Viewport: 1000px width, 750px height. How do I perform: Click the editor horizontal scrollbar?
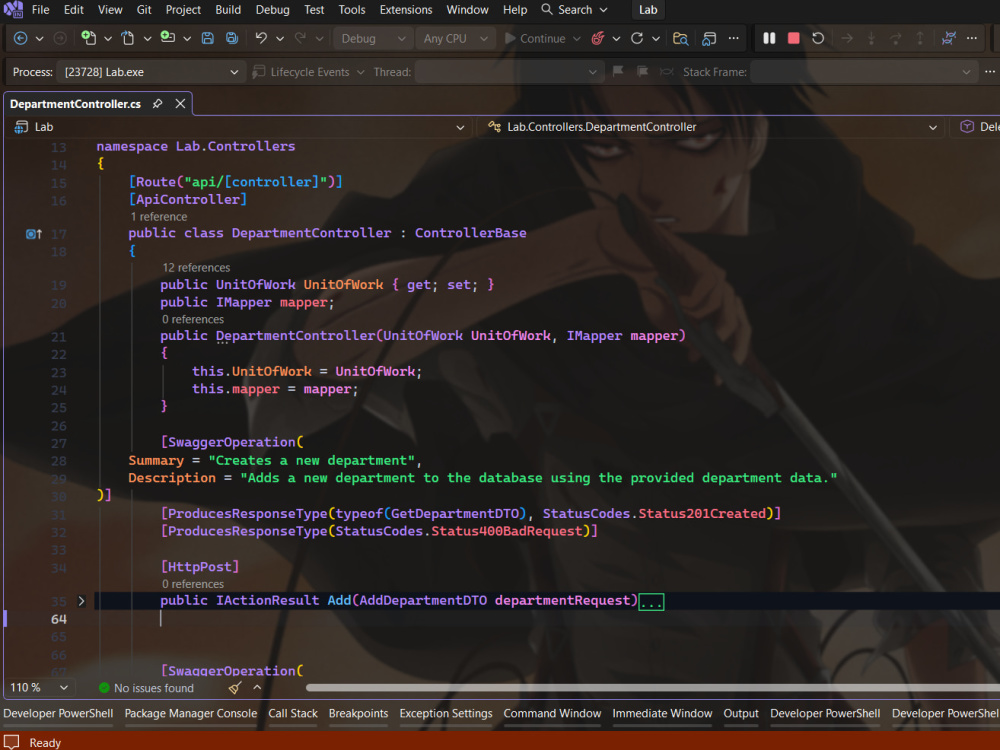tap(652, 688)
